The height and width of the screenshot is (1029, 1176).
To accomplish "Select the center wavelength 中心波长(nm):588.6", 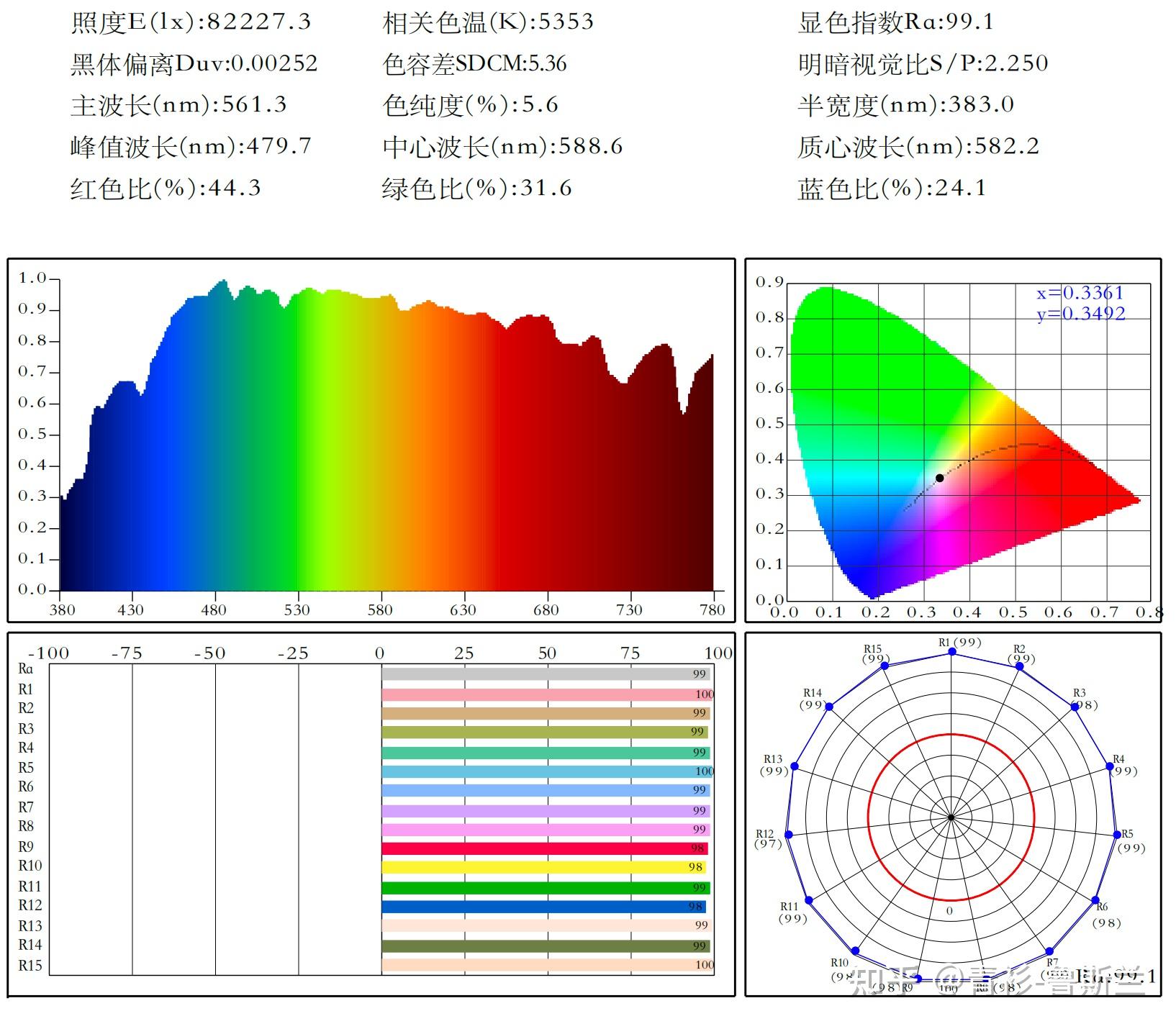I will pos(503,148).
